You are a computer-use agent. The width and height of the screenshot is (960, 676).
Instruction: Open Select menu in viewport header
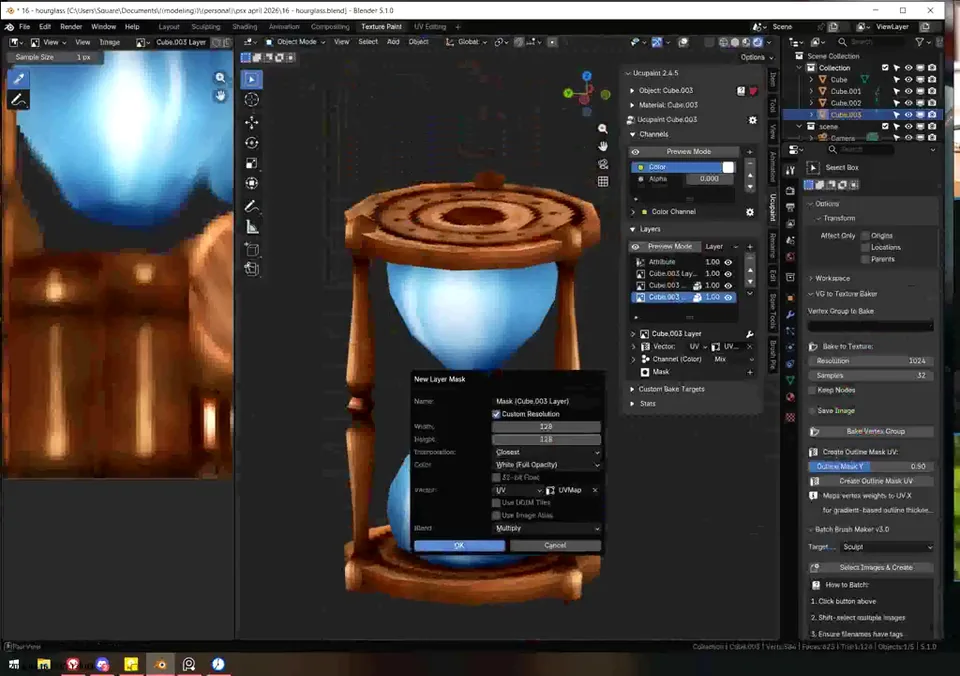368,42
